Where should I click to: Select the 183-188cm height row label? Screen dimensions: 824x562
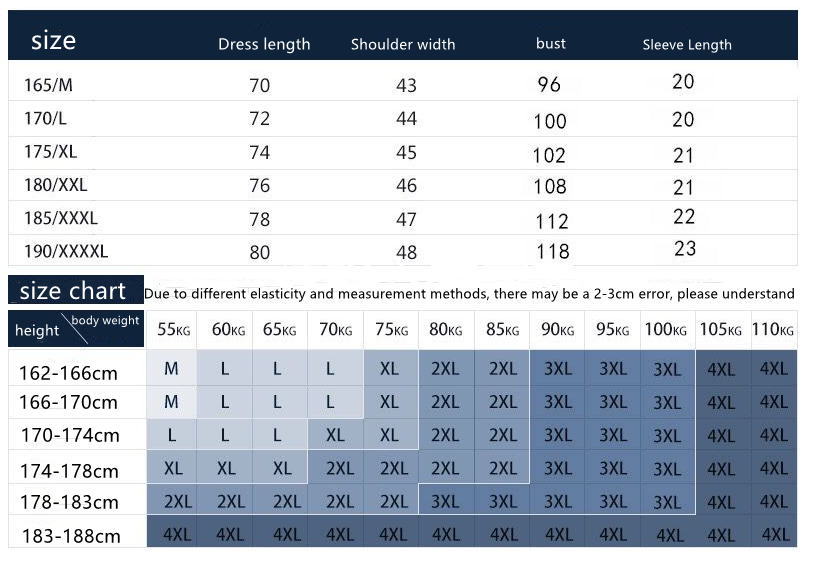click(69, 535)
